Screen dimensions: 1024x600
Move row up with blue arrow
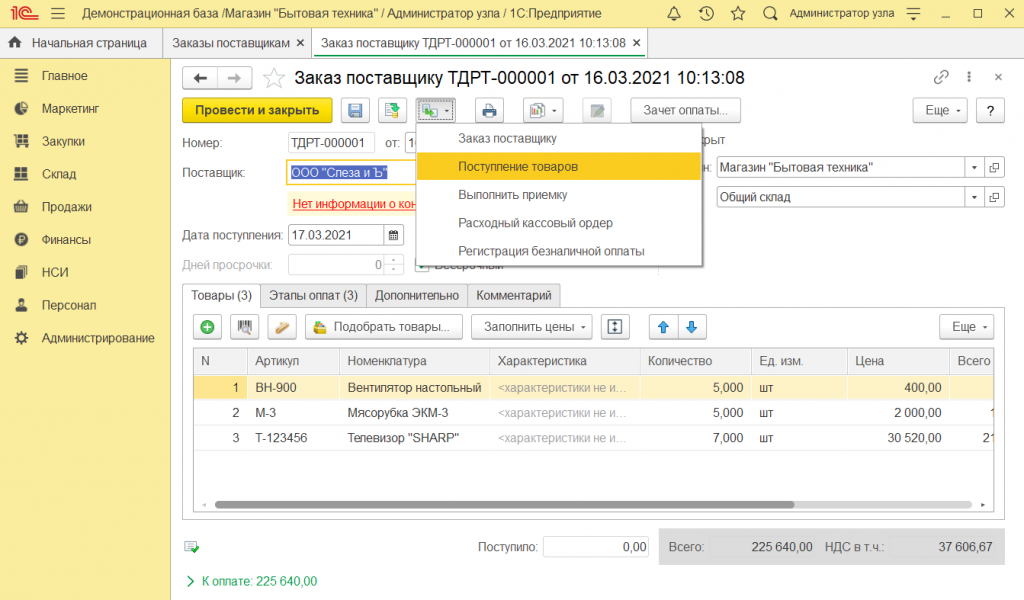pos(662,327)
